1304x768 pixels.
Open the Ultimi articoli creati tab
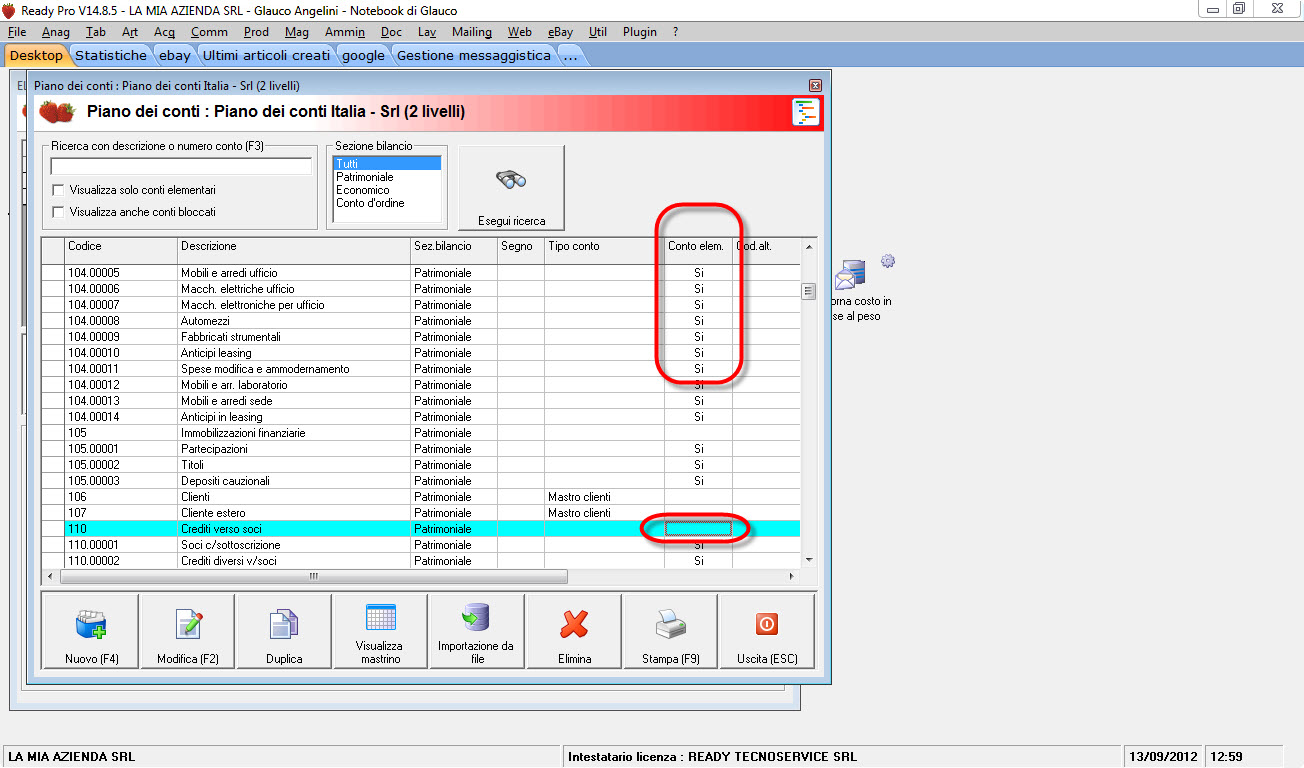click(266, 56)
